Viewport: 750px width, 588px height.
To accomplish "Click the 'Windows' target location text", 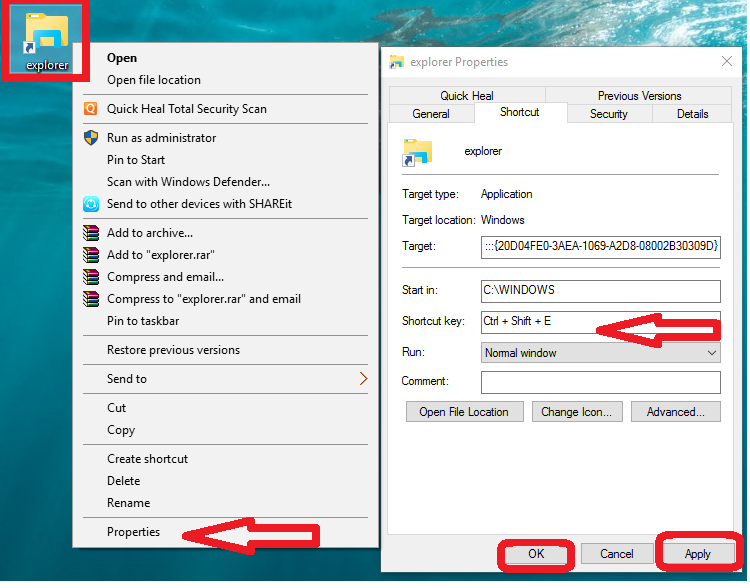I will pos(503,220).
